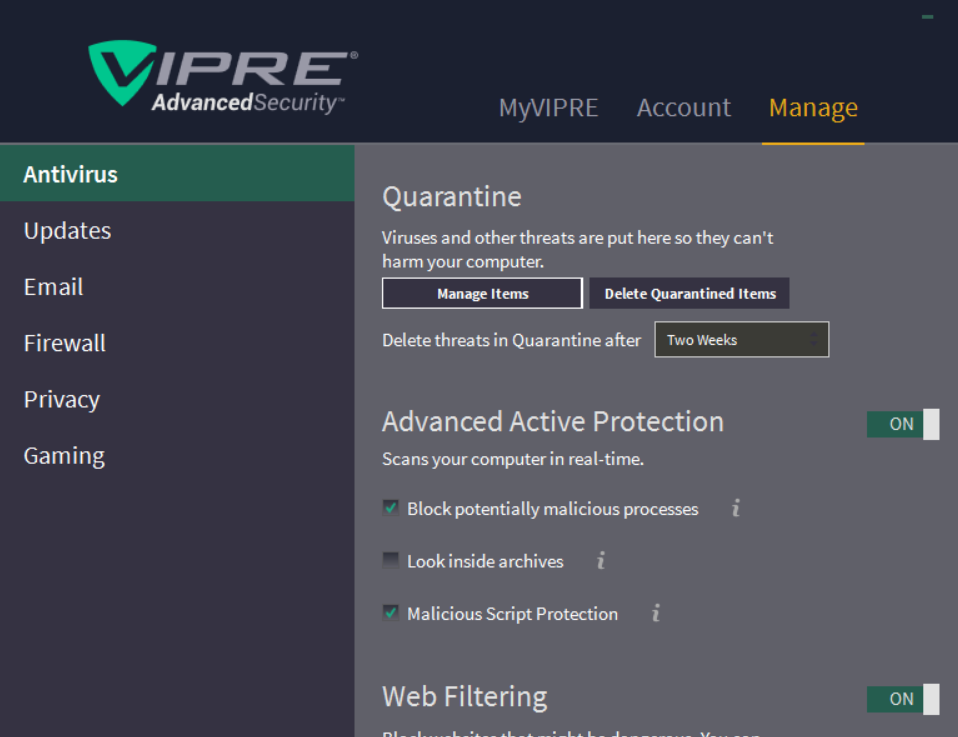Click the VIPRE Advanced Security logo
958x737 pixels.
point(223,76)
